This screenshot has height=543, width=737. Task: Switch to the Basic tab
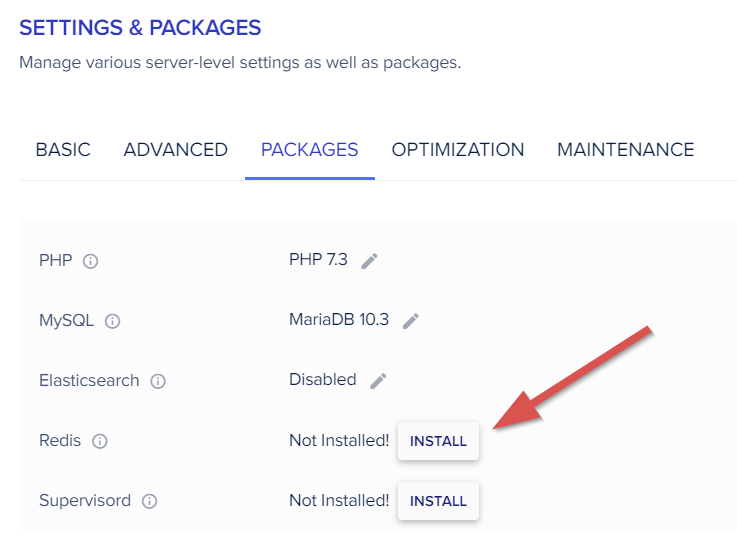[x=63, y=150]
